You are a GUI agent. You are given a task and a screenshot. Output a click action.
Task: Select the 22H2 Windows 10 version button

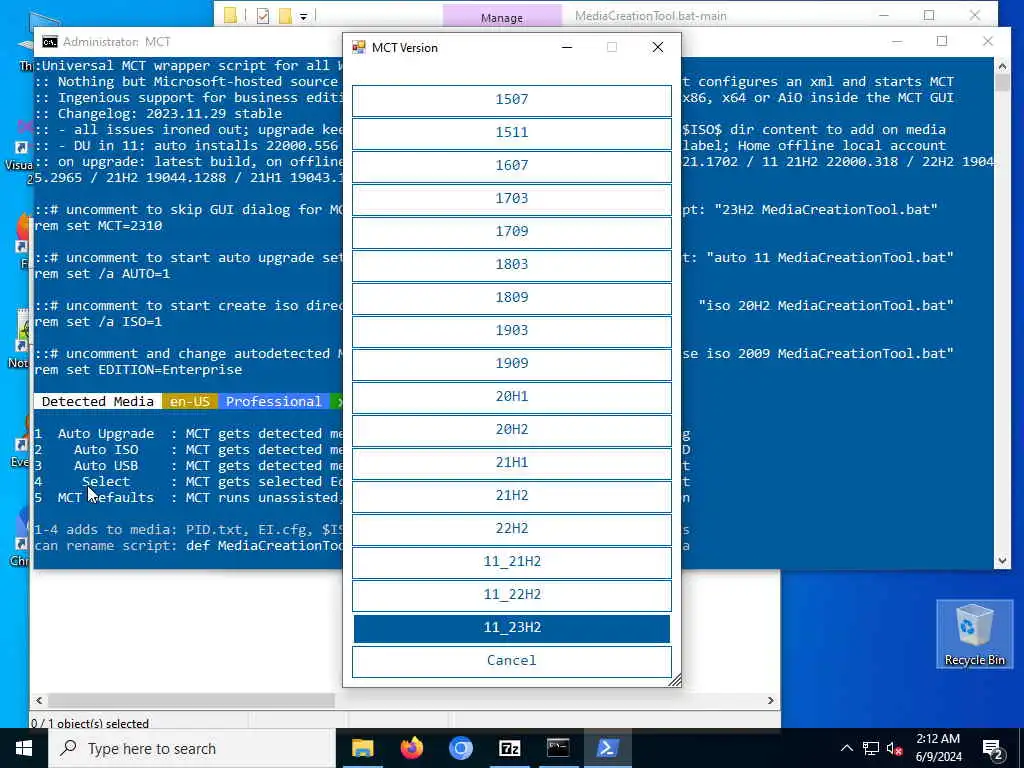pos(511,528)
